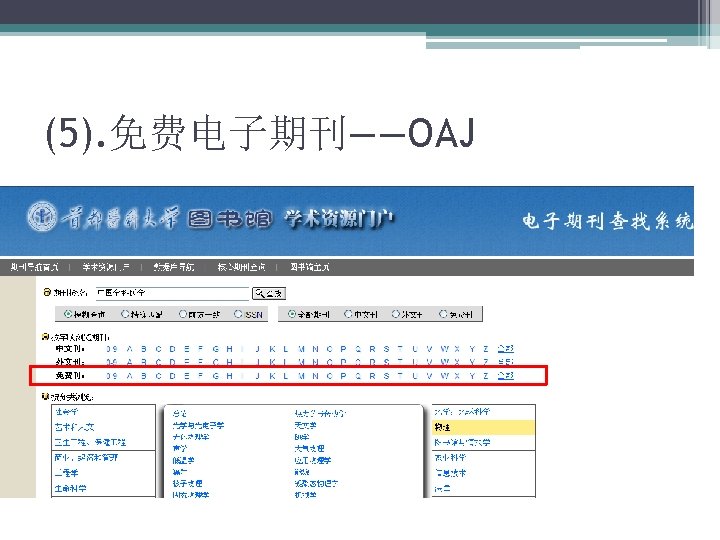Open the 大气物理 subject link

309,448
